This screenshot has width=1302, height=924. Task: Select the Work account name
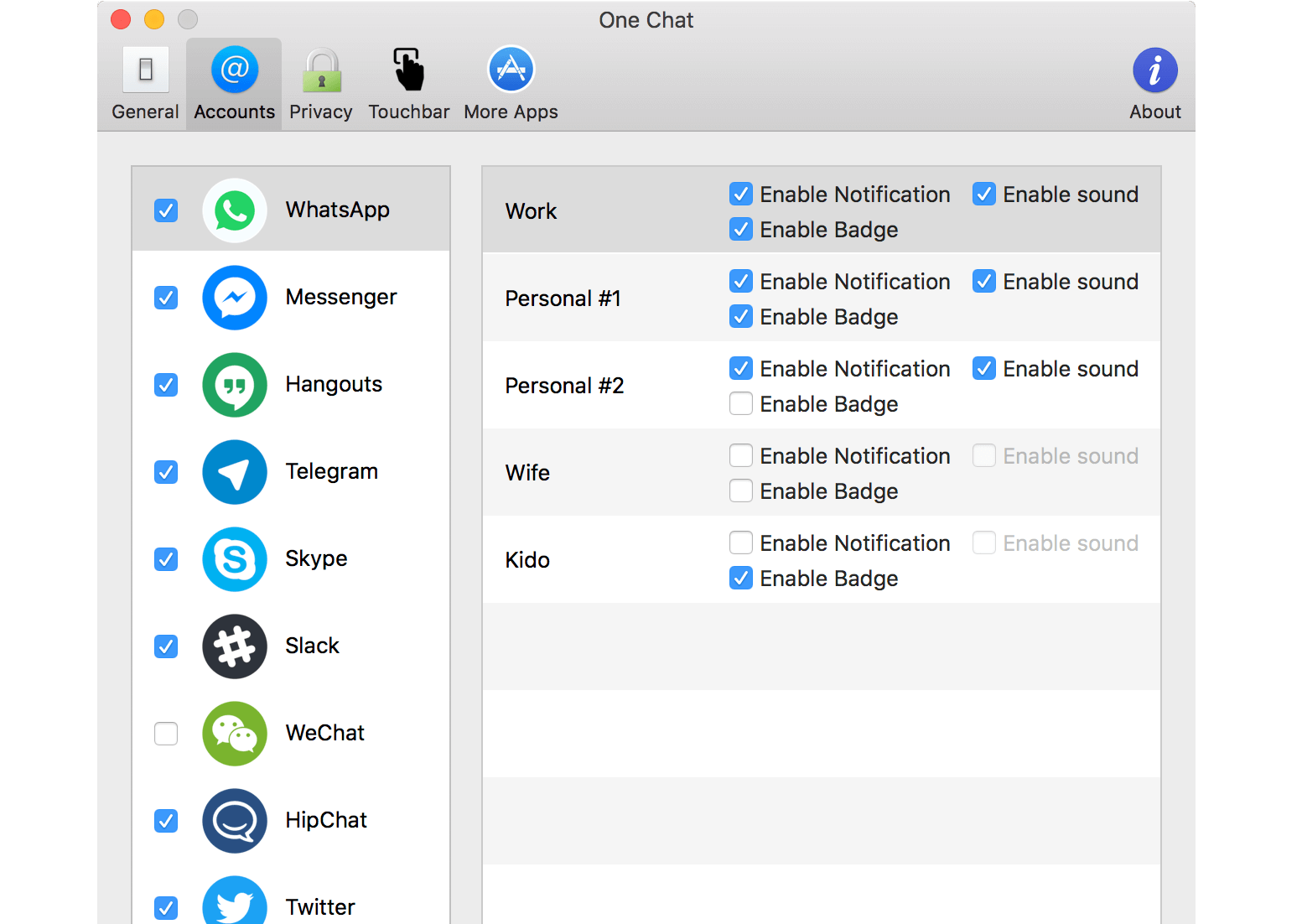pyautogui.click(x=532, y=211)
